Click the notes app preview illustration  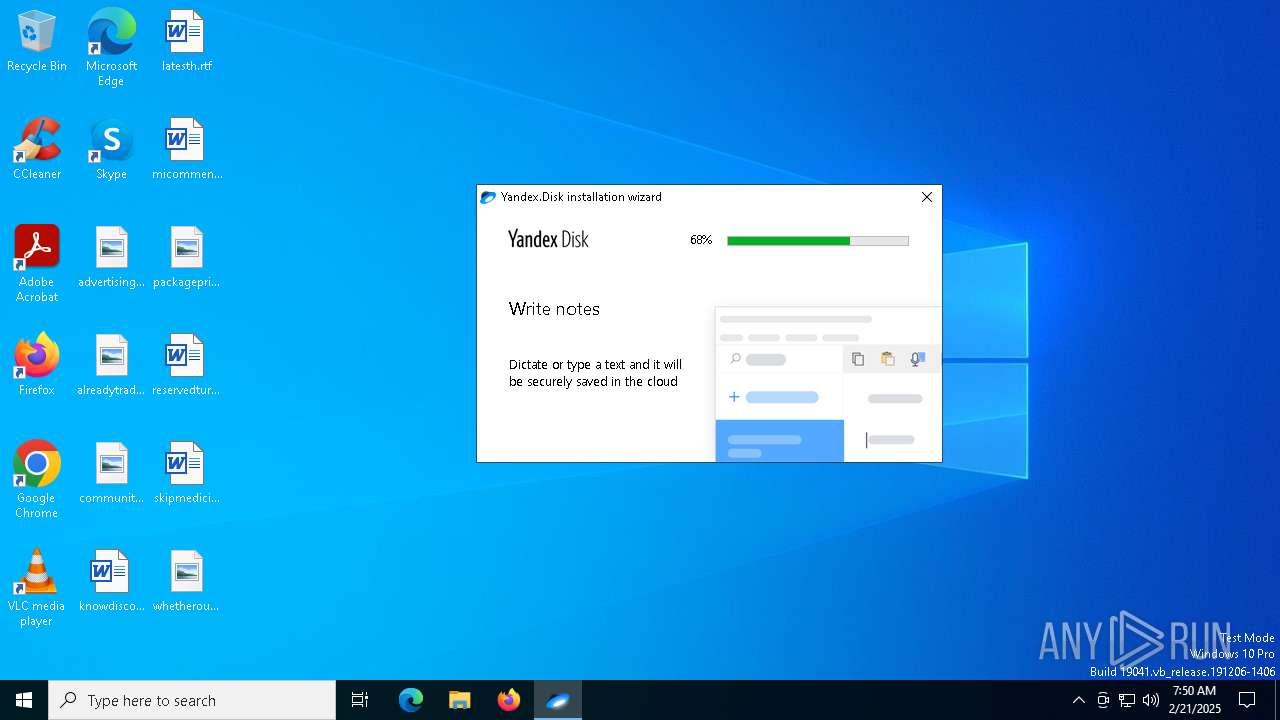click(828, 384)
